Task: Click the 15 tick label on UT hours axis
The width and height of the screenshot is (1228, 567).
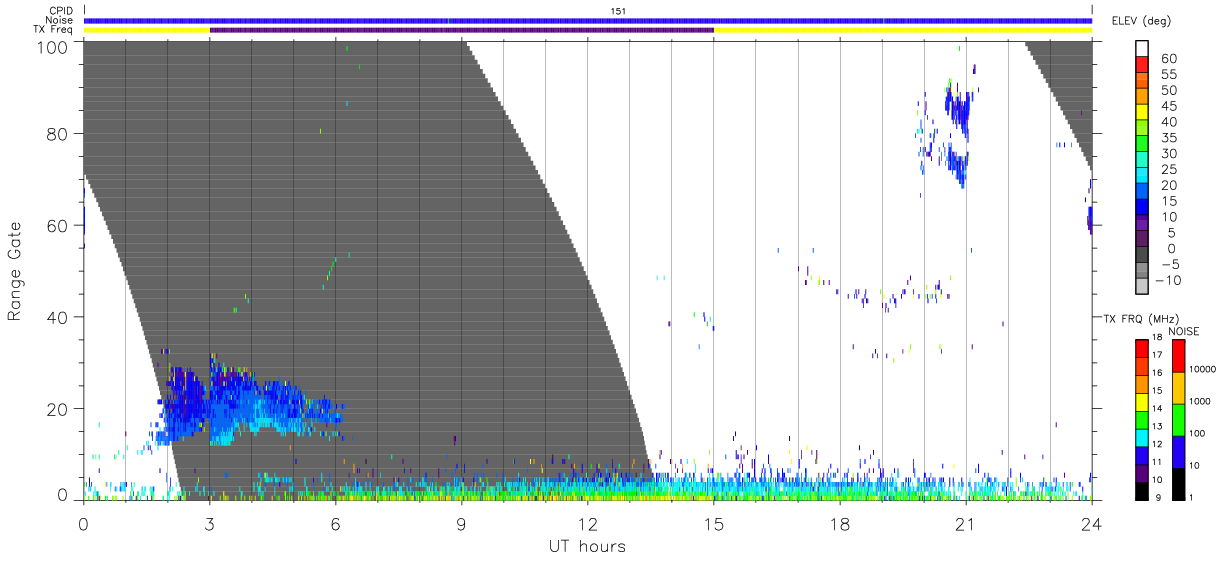Action: 713,523
